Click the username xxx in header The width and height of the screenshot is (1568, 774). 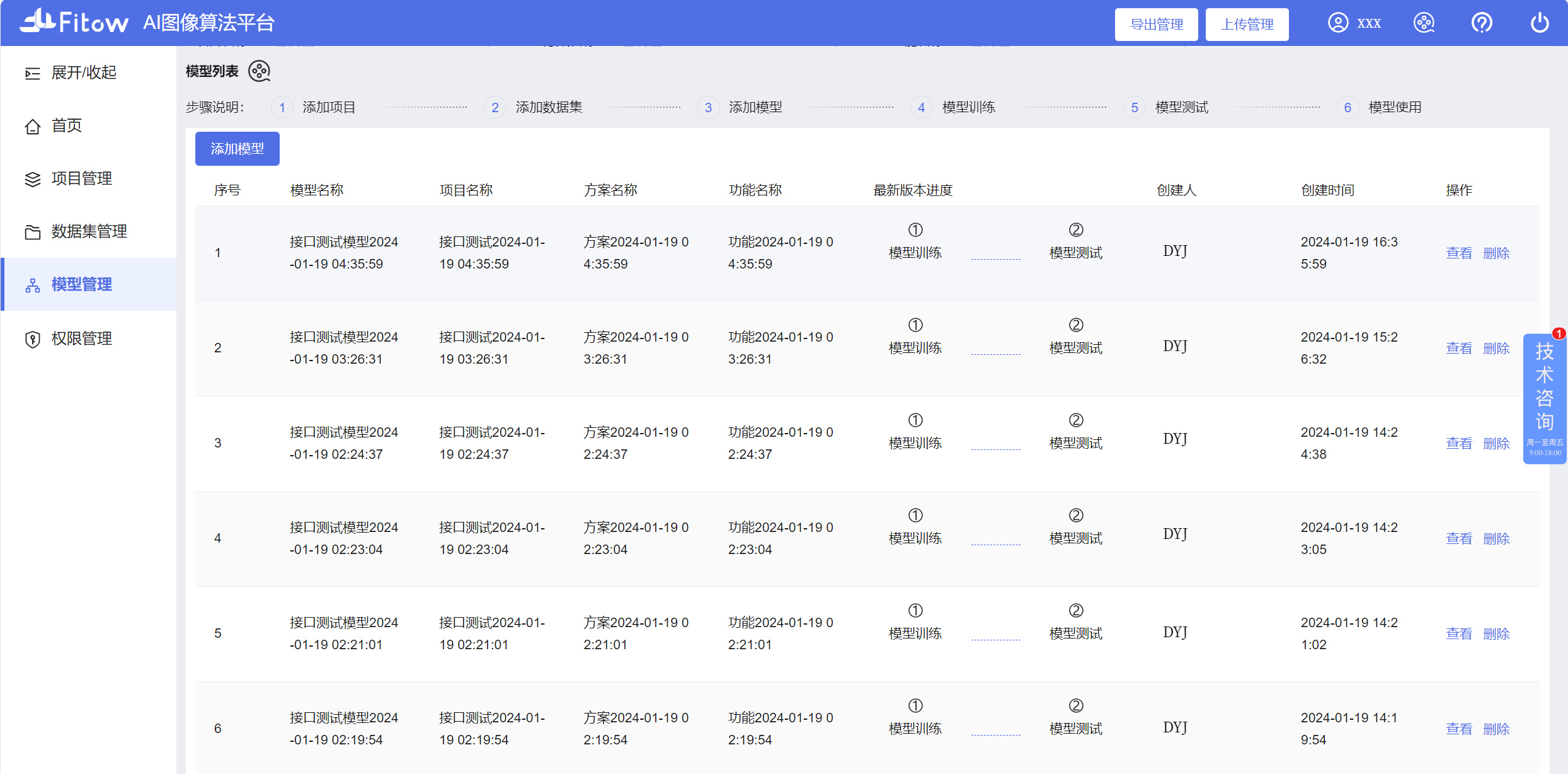click(x=1369, y=23)
